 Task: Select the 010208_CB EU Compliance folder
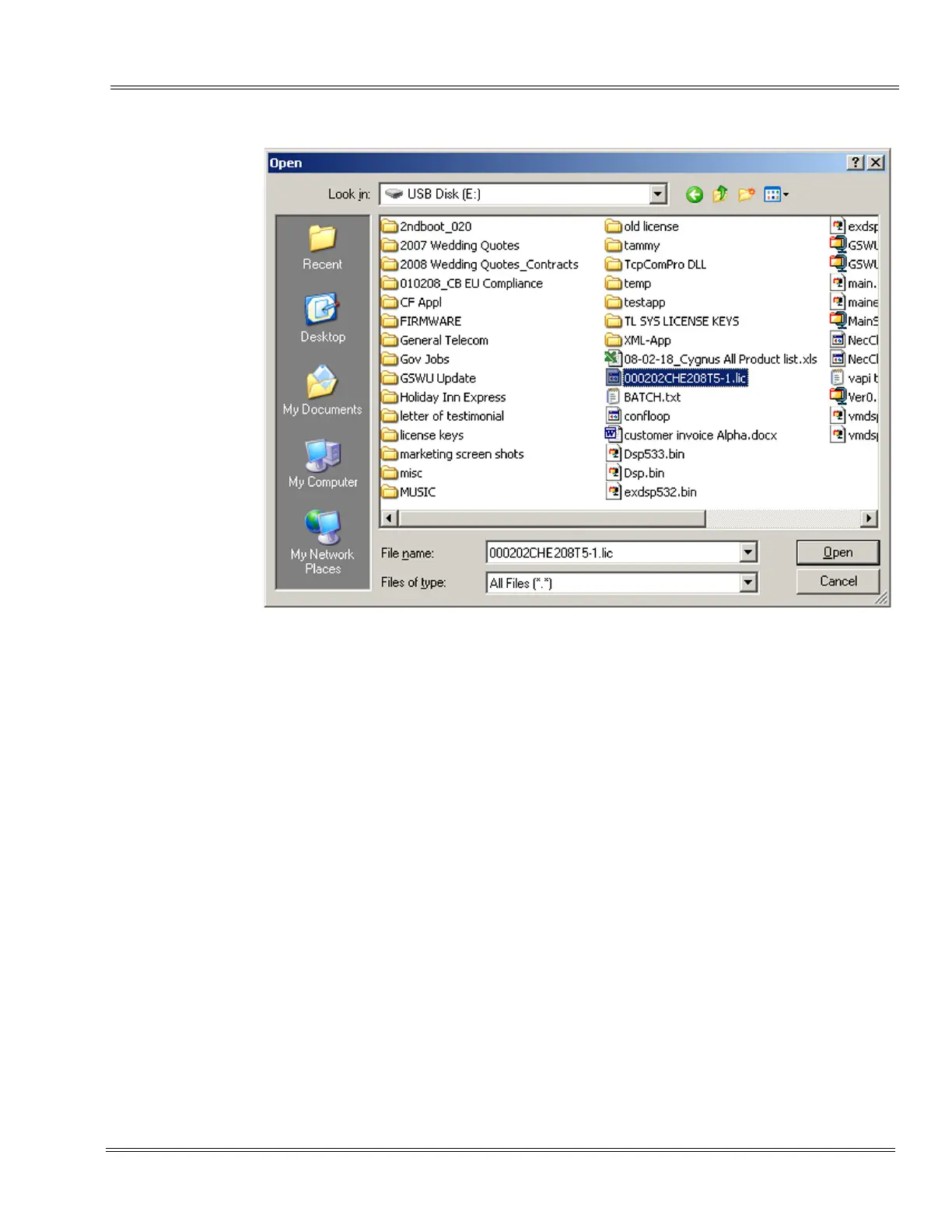[x=462, y=284]
